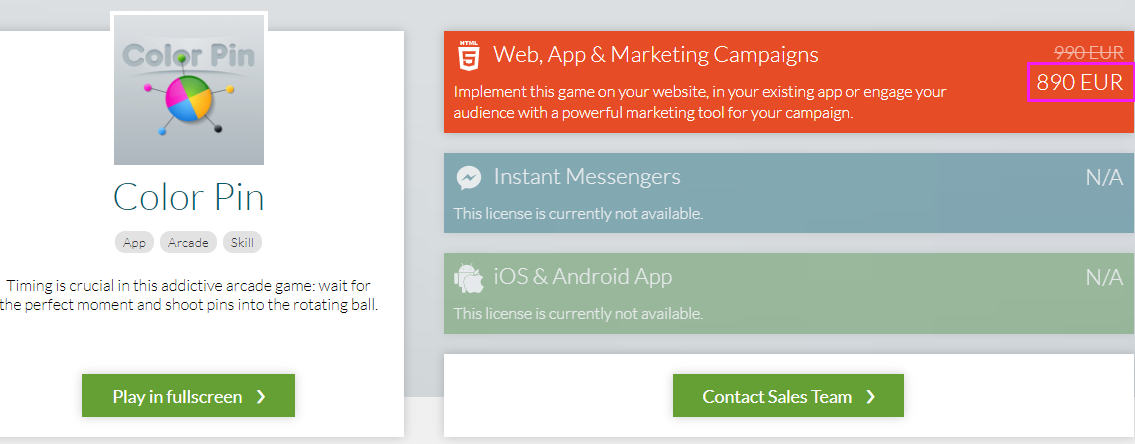Click the Messenger chat bubble icon
1135x444 pixels.
point(468,178)
